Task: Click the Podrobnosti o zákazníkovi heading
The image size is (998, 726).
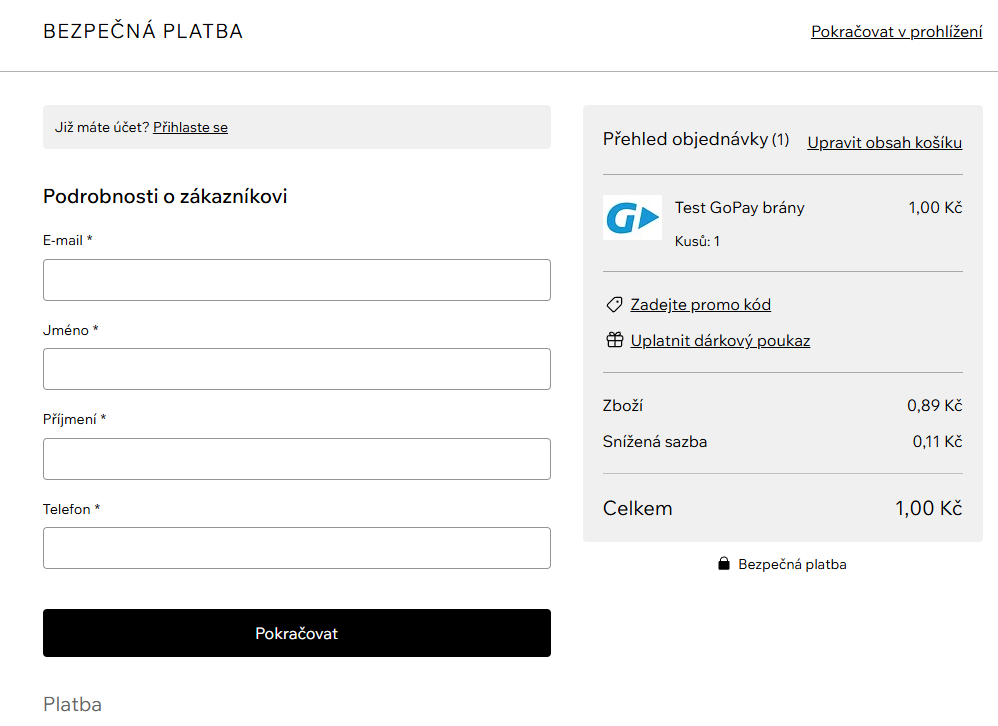Action: (165, 196)
